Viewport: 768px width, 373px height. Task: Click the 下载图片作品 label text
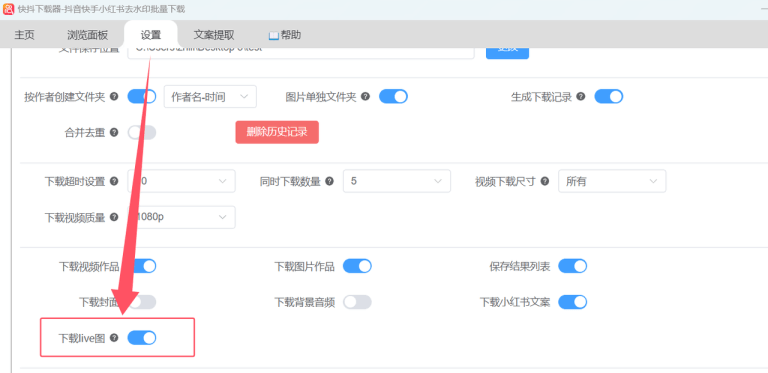[304, 266]
